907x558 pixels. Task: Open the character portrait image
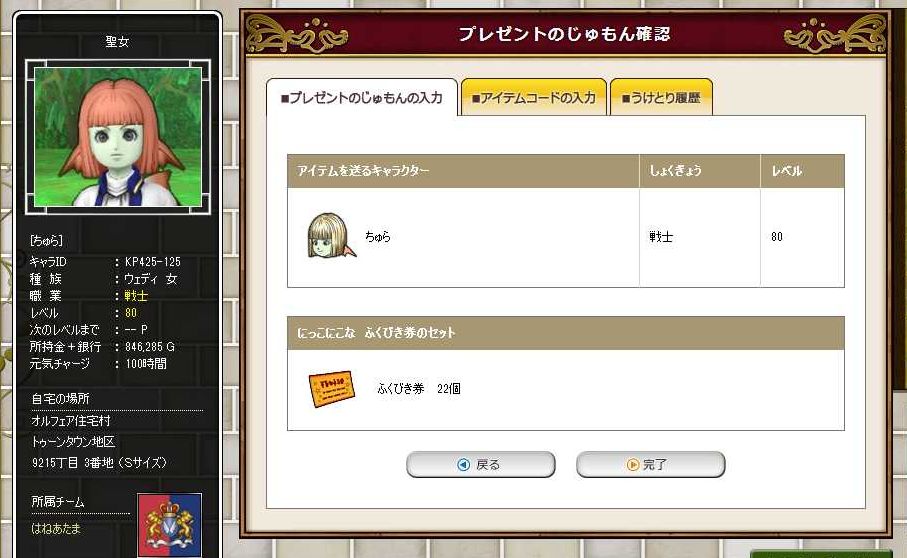click(x=118, y=137)
